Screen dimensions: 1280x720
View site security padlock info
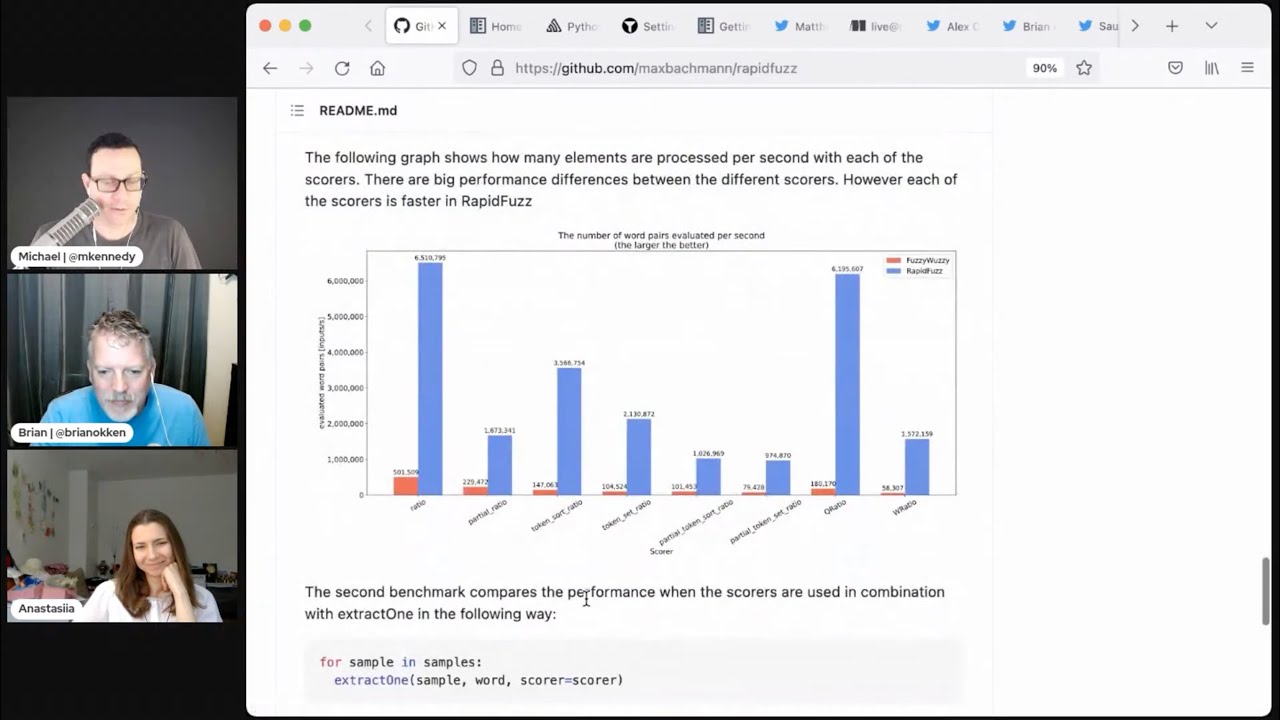tap(497, 68)
